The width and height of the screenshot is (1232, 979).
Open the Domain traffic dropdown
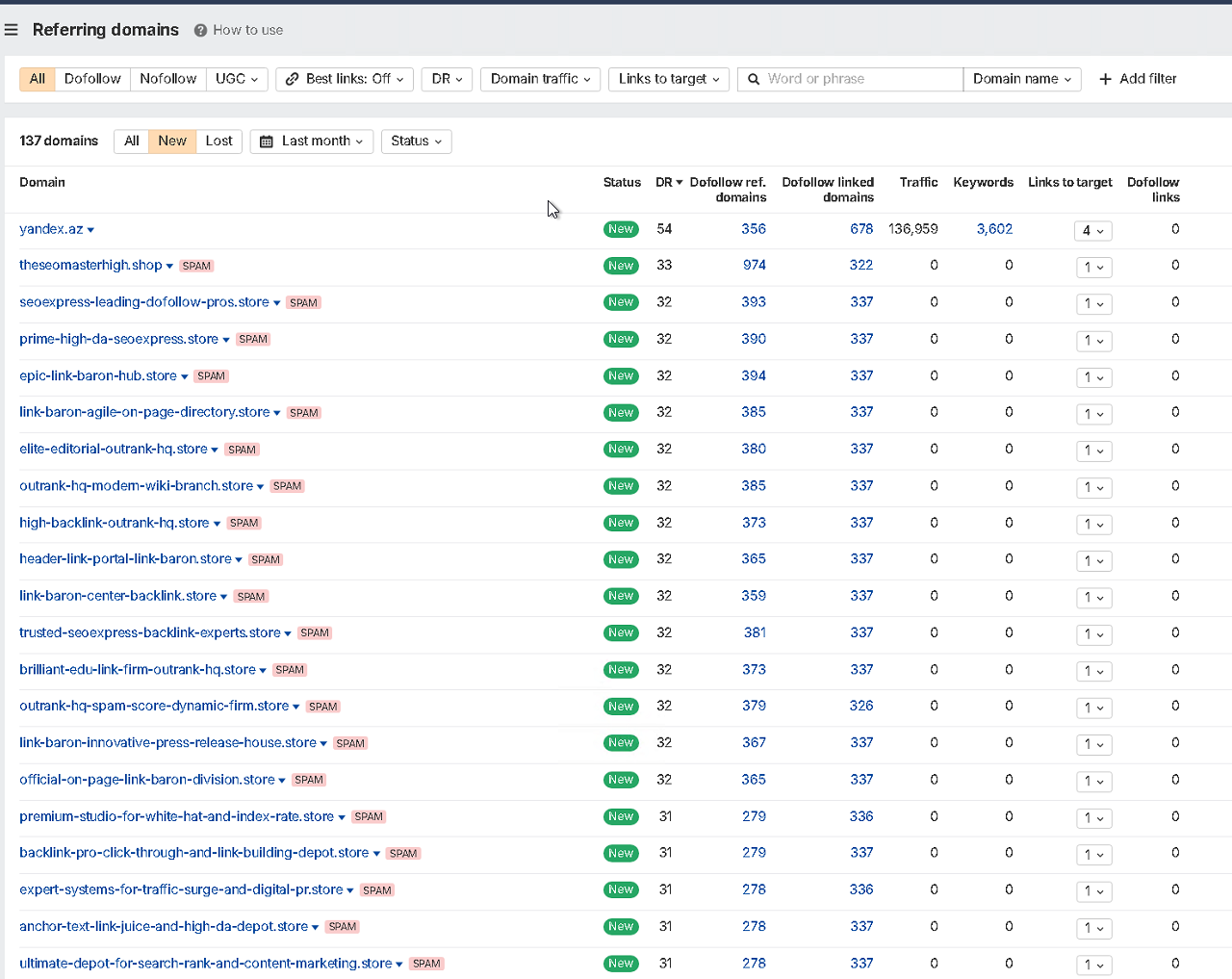coord(540,79)
